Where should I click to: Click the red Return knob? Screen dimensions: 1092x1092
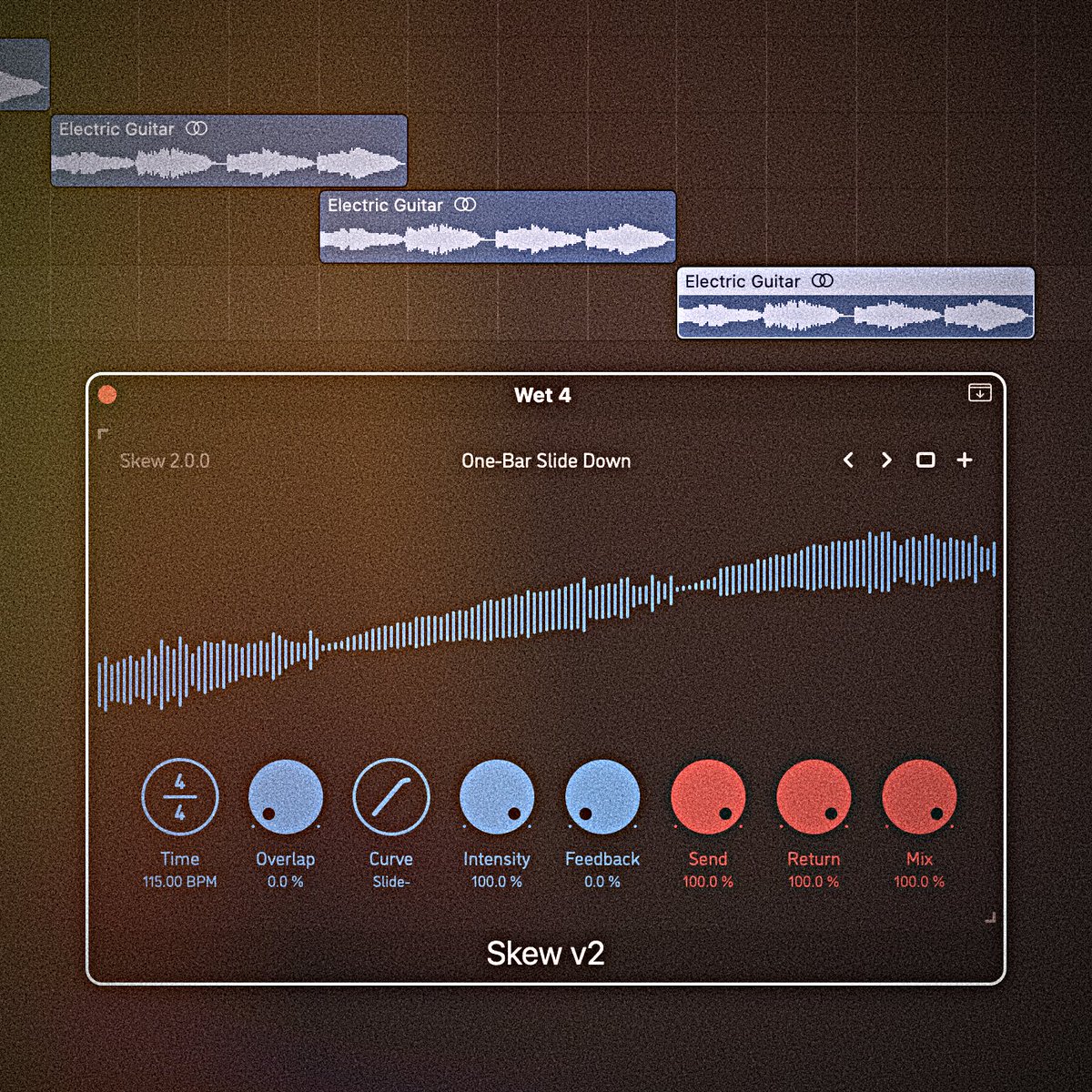pyautogui.click(x=814, y=798)
